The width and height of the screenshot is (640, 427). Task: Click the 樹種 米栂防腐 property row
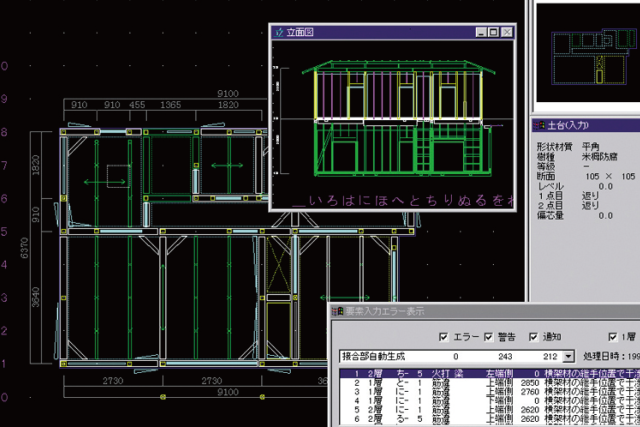click(585, 157)
